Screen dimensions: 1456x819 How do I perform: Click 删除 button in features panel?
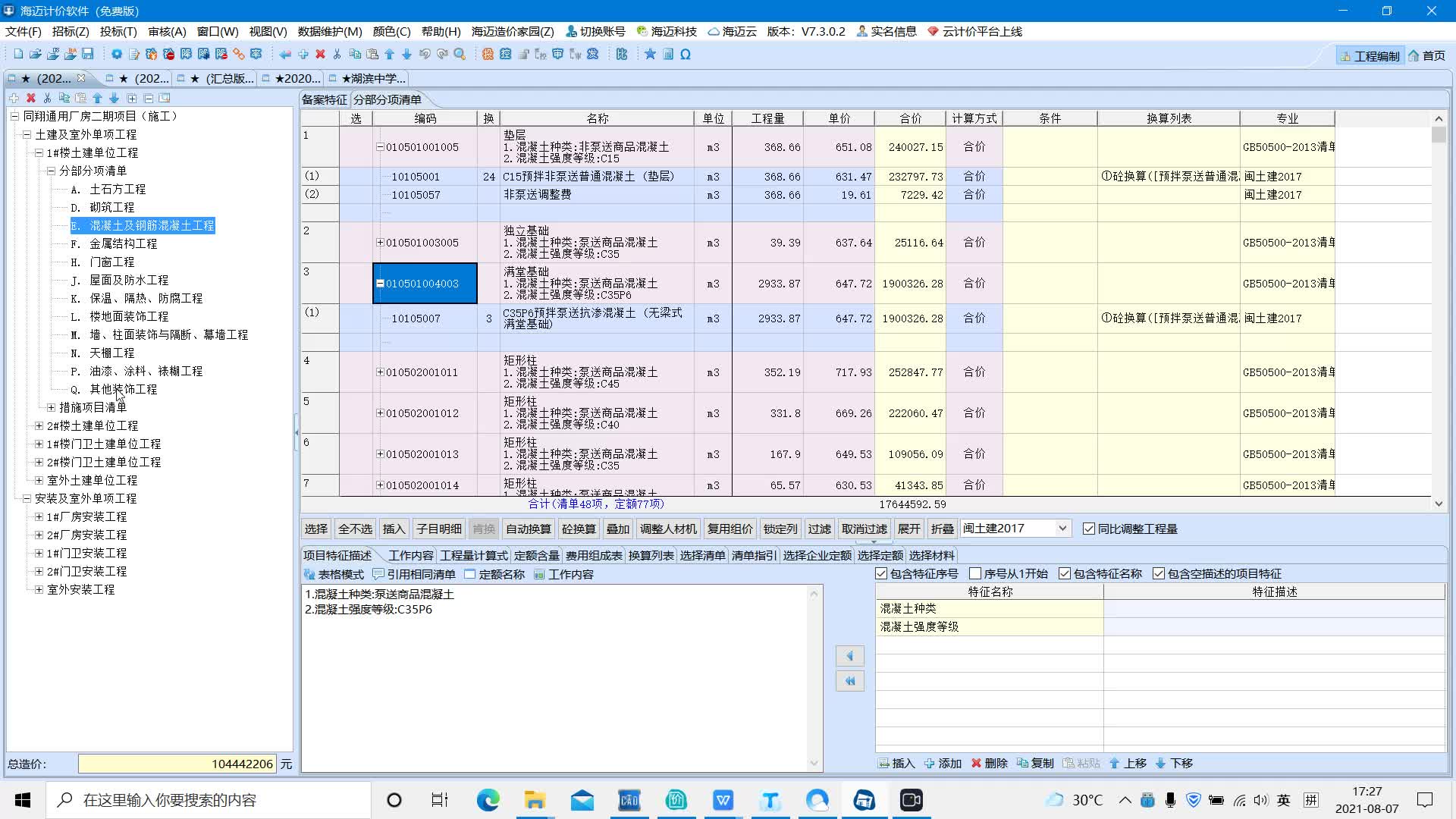993,763
